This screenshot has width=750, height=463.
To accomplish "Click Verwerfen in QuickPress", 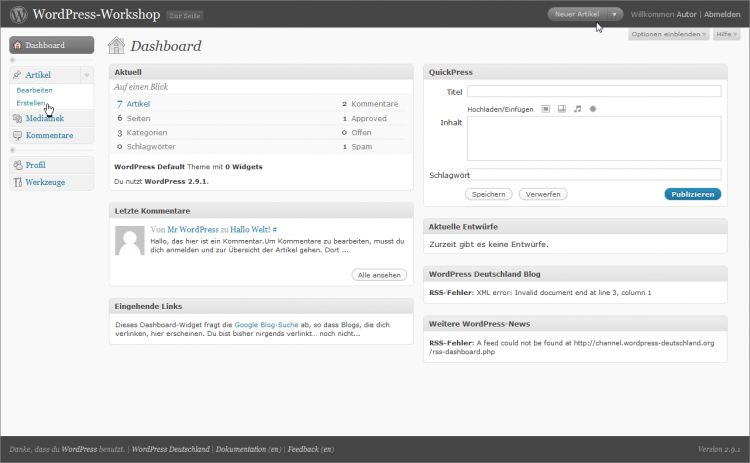I will point(543,194).
